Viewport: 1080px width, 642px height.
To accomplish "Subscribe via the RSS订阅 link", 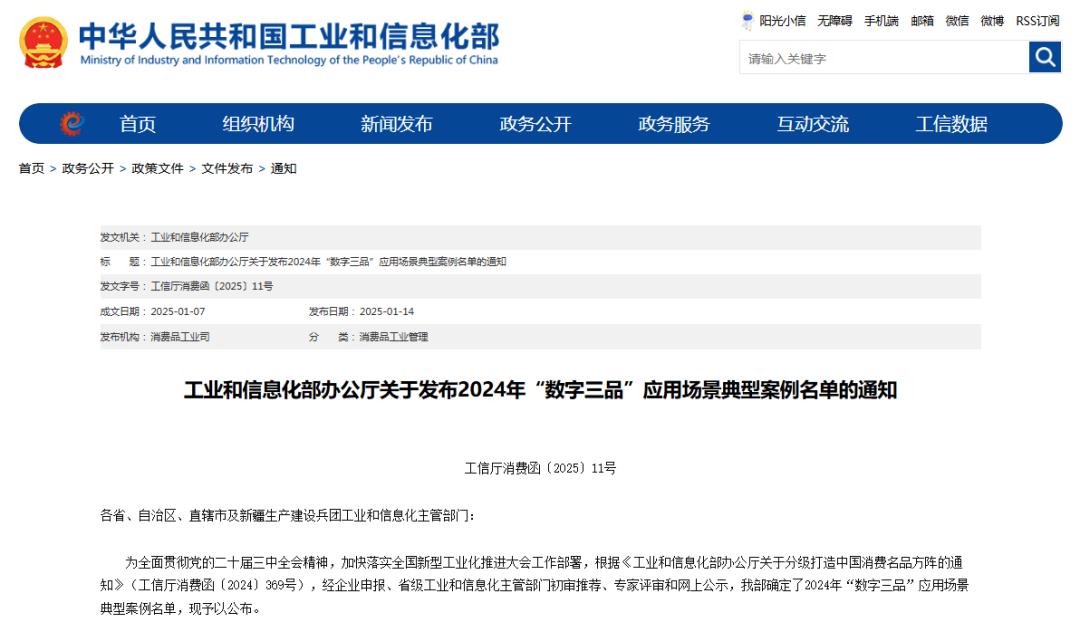I will point(1037,21).
